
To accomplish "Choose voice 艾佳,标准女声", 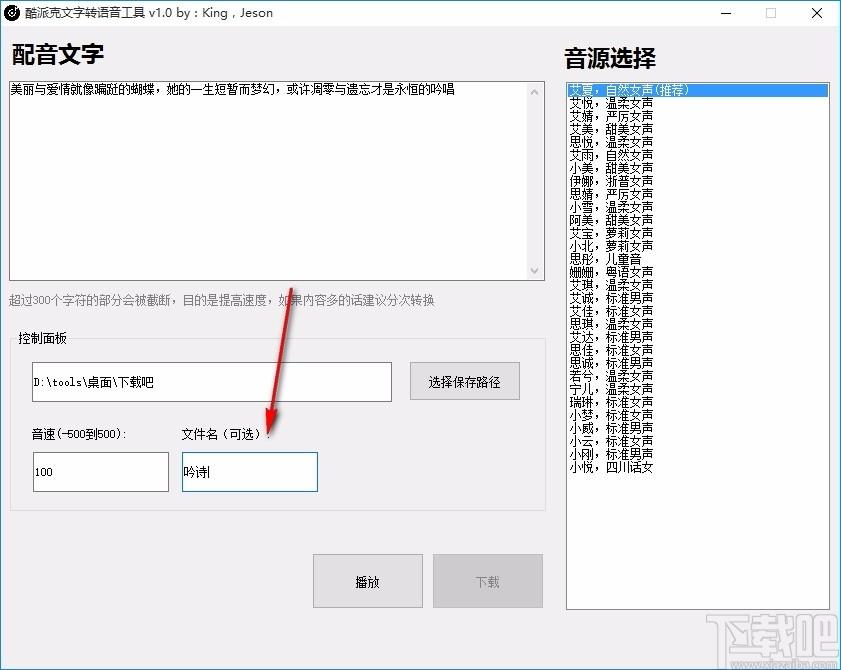I will 697,311.
